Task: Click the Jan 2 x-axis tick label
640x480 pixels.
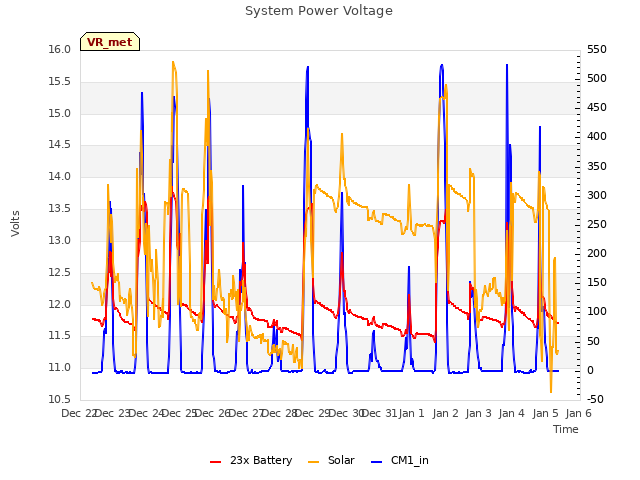Action: pos(445,413)
